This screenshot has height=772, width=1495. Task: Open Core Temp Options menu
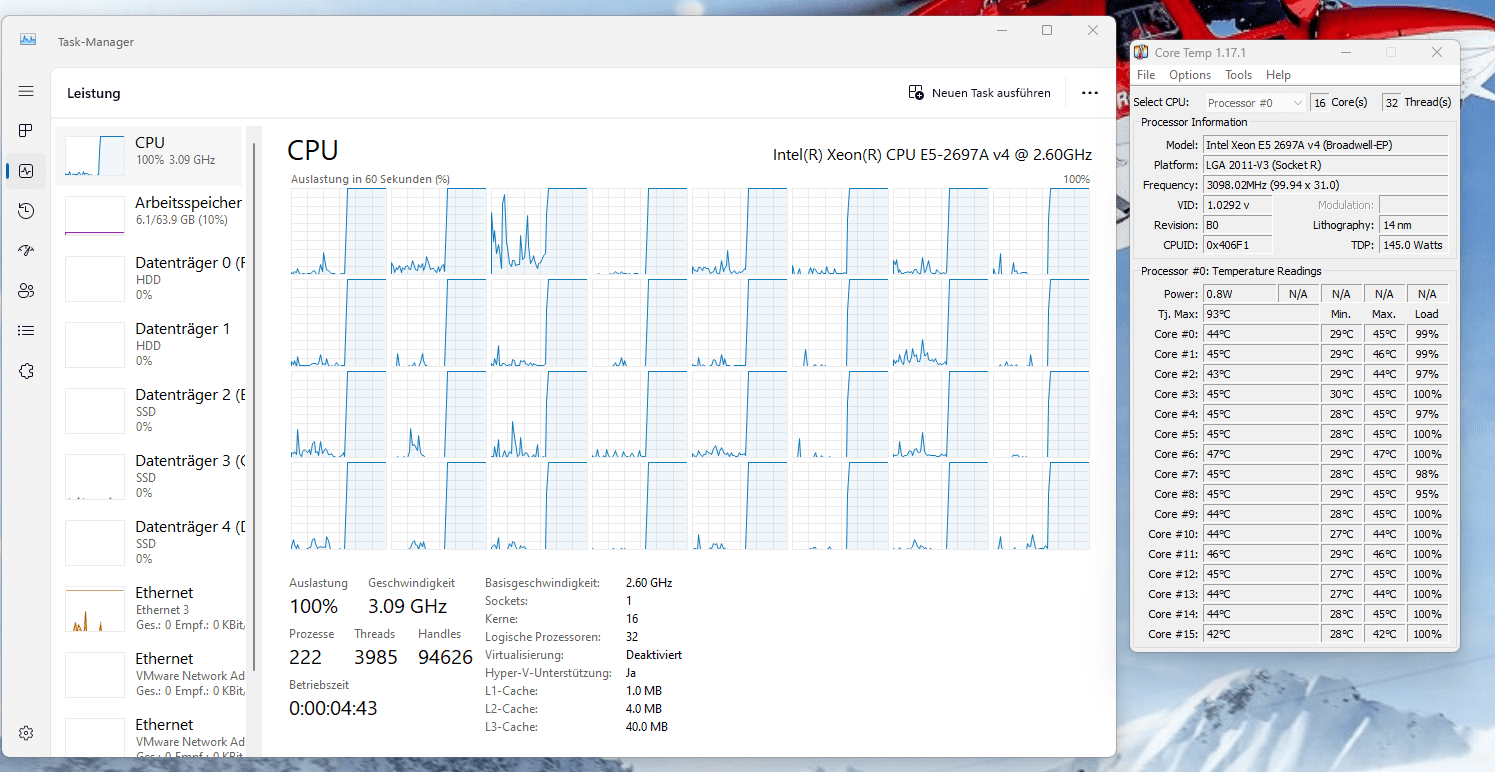1190,75
